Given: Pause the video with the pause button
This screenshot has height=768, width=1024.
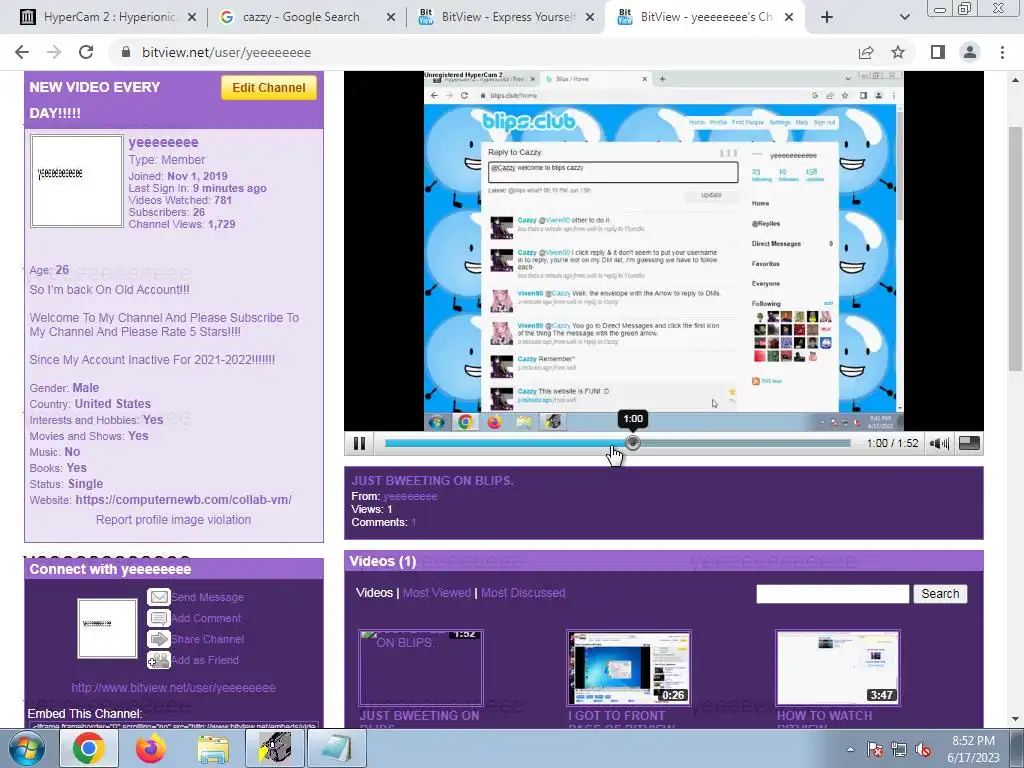Looking at the screenshot, I should pyautogui.click(x=359, y=443).
